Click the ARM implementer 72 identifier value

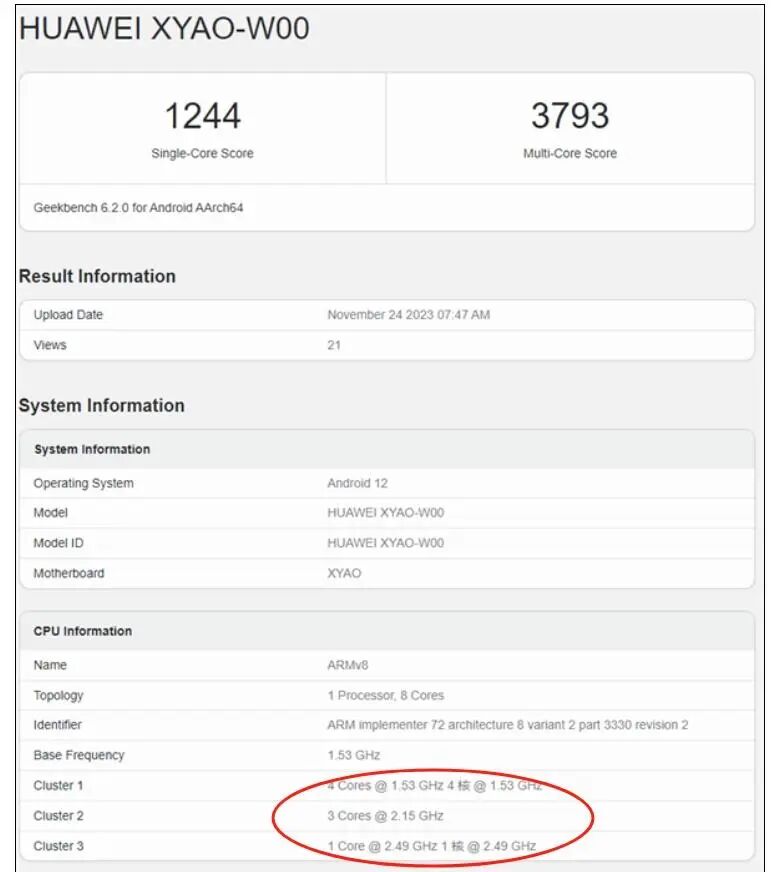(x=508, y=725)
